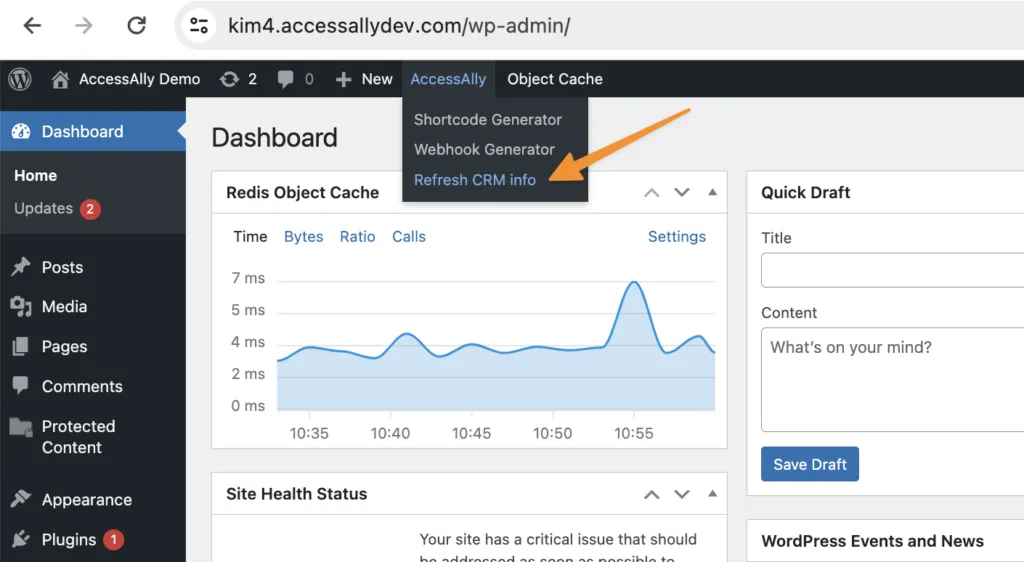Click the 10:35 time axis label
The height and width of the screenshot is (562, 1024).
tap(309, 433)
